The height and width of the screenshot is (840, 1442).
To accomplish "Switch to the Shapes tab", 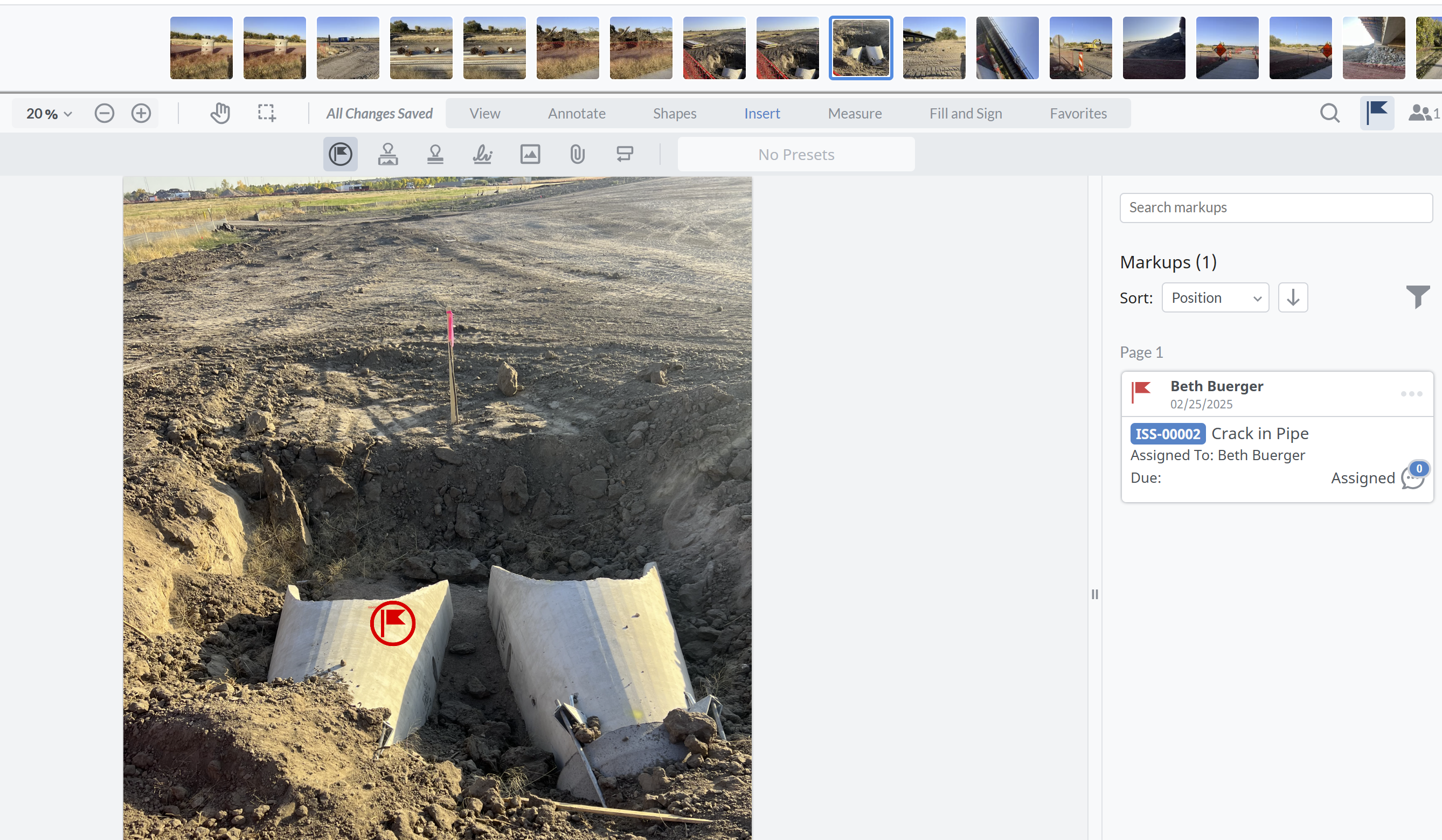I will 675,113.
